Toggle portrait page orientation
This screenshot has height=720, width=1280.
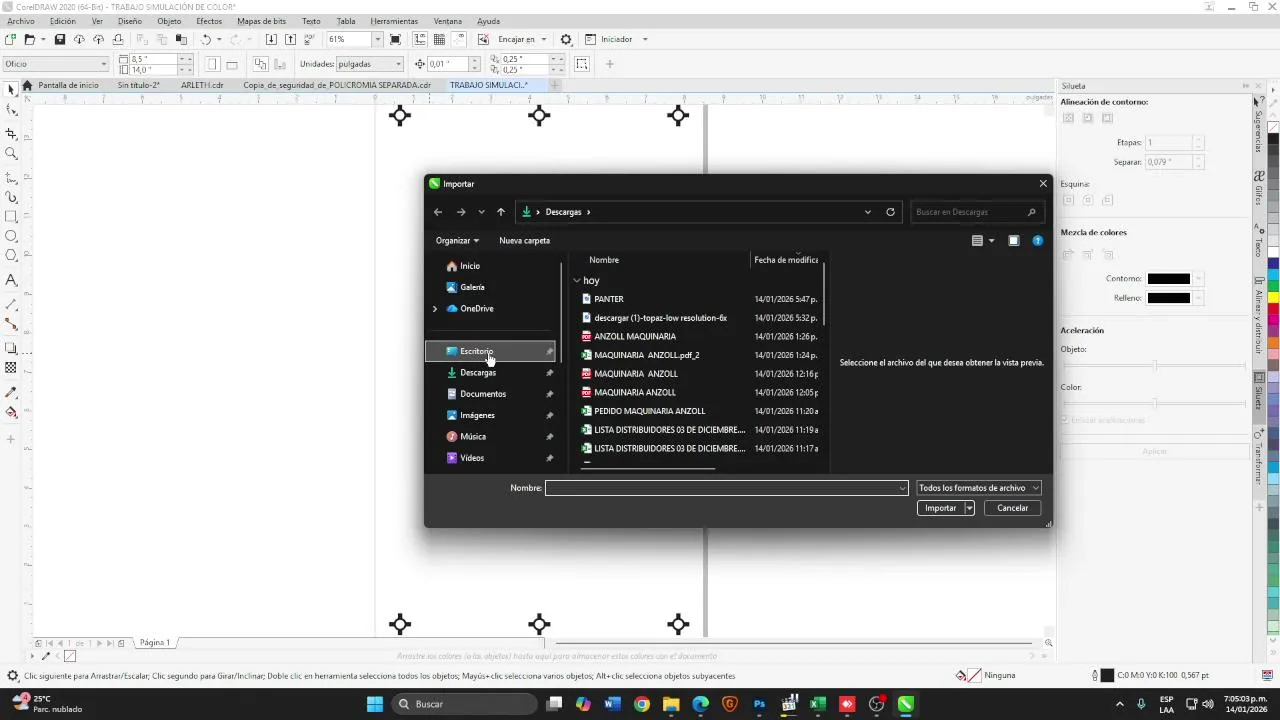pyautogui.click(x=213, y=64)
